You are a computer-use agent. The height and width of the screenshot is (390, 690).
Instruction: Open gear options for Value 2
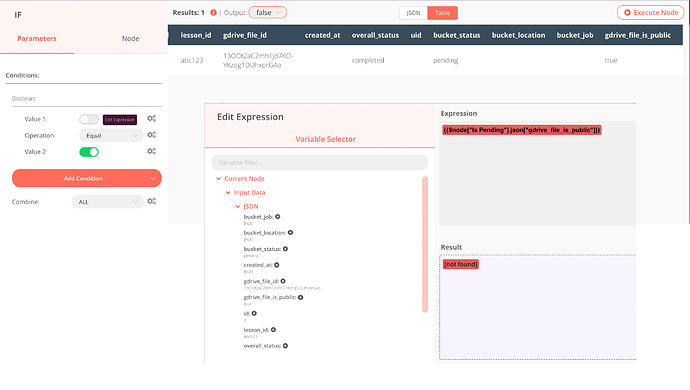coord(151,151)
